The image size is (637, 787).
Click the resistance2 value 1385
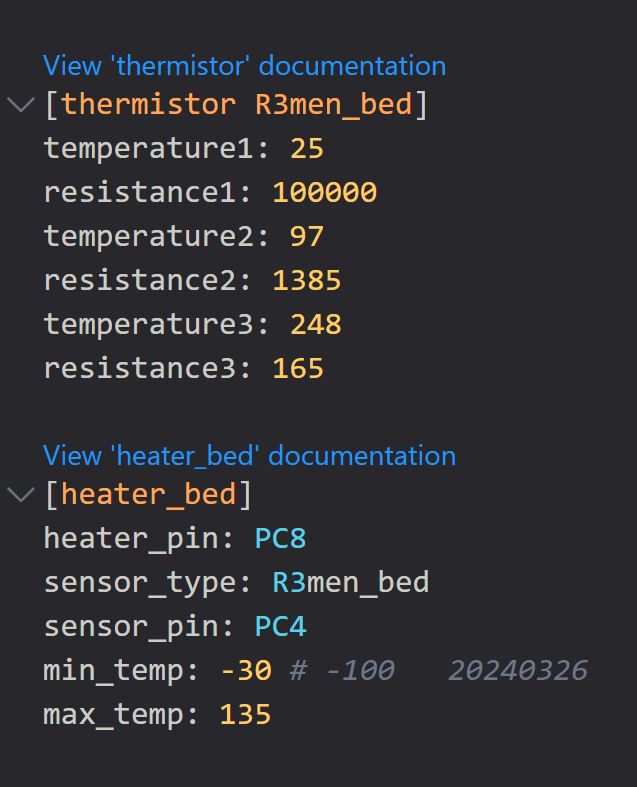pyautogui.click(x=306, y=281)
